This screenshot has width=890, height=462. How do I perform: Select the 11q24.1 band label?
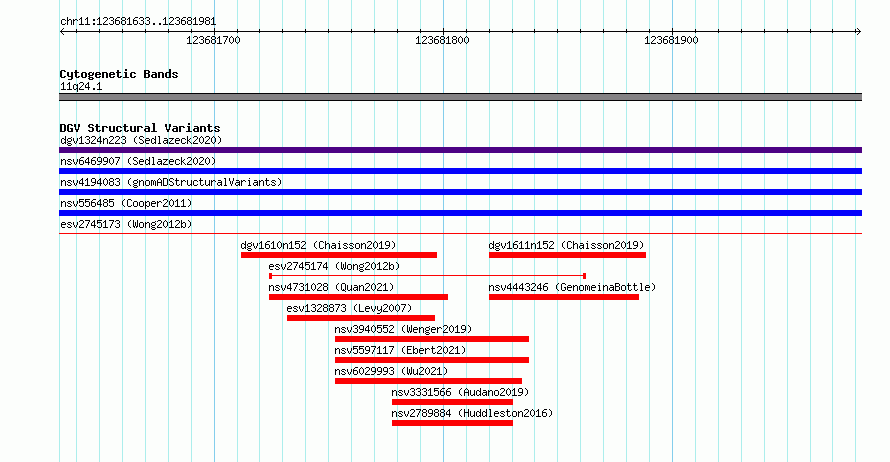click(81, 86)
